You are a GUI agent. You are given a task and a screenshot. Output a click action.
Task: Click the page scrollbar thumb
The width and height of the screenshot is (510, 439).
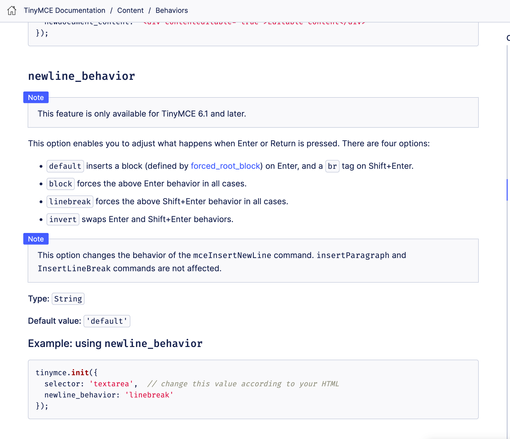coord(507,190)
